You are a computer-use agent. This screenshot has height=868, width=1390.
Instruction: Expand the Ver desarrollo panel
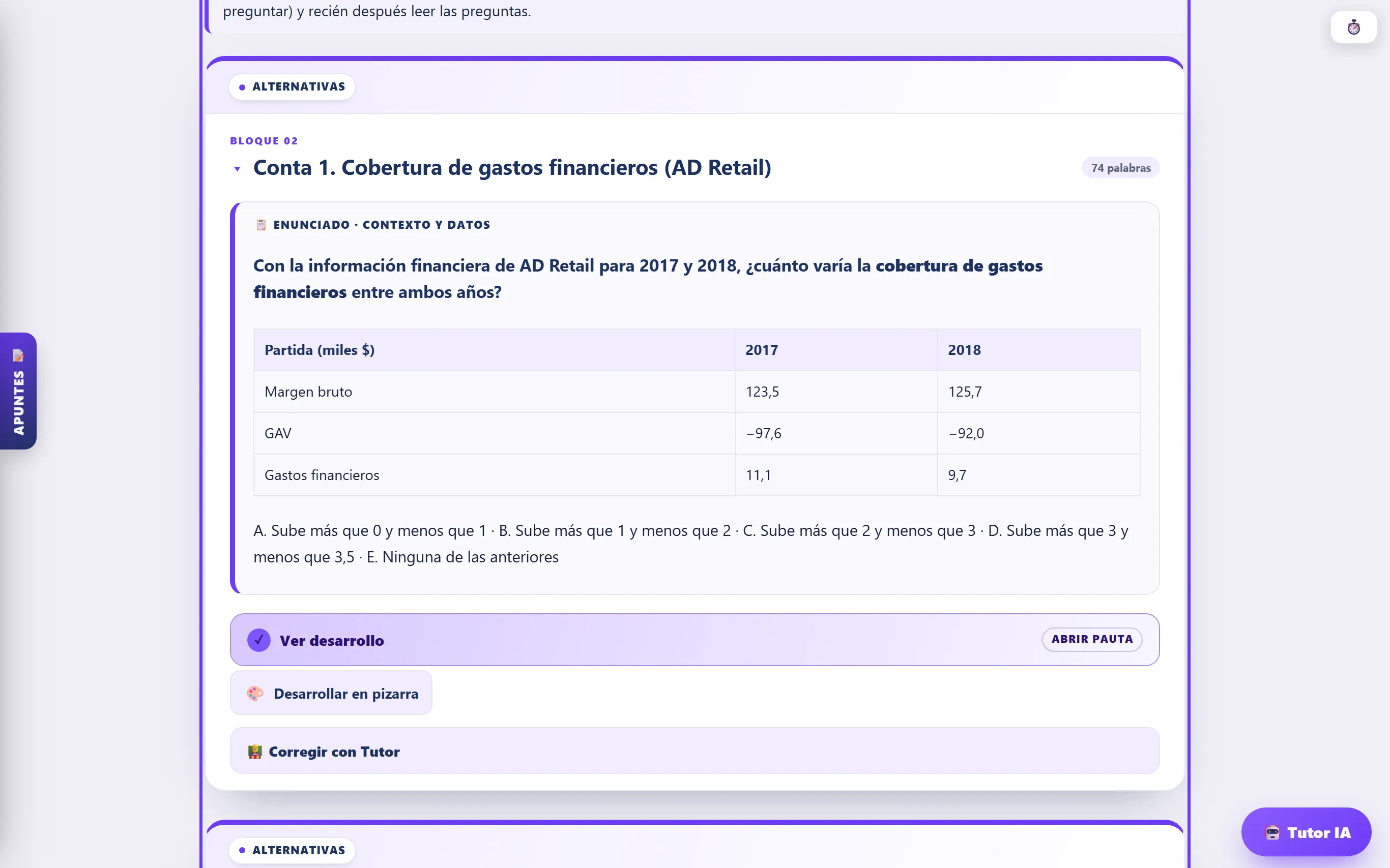pyautogui.click(x=694, y=640)
